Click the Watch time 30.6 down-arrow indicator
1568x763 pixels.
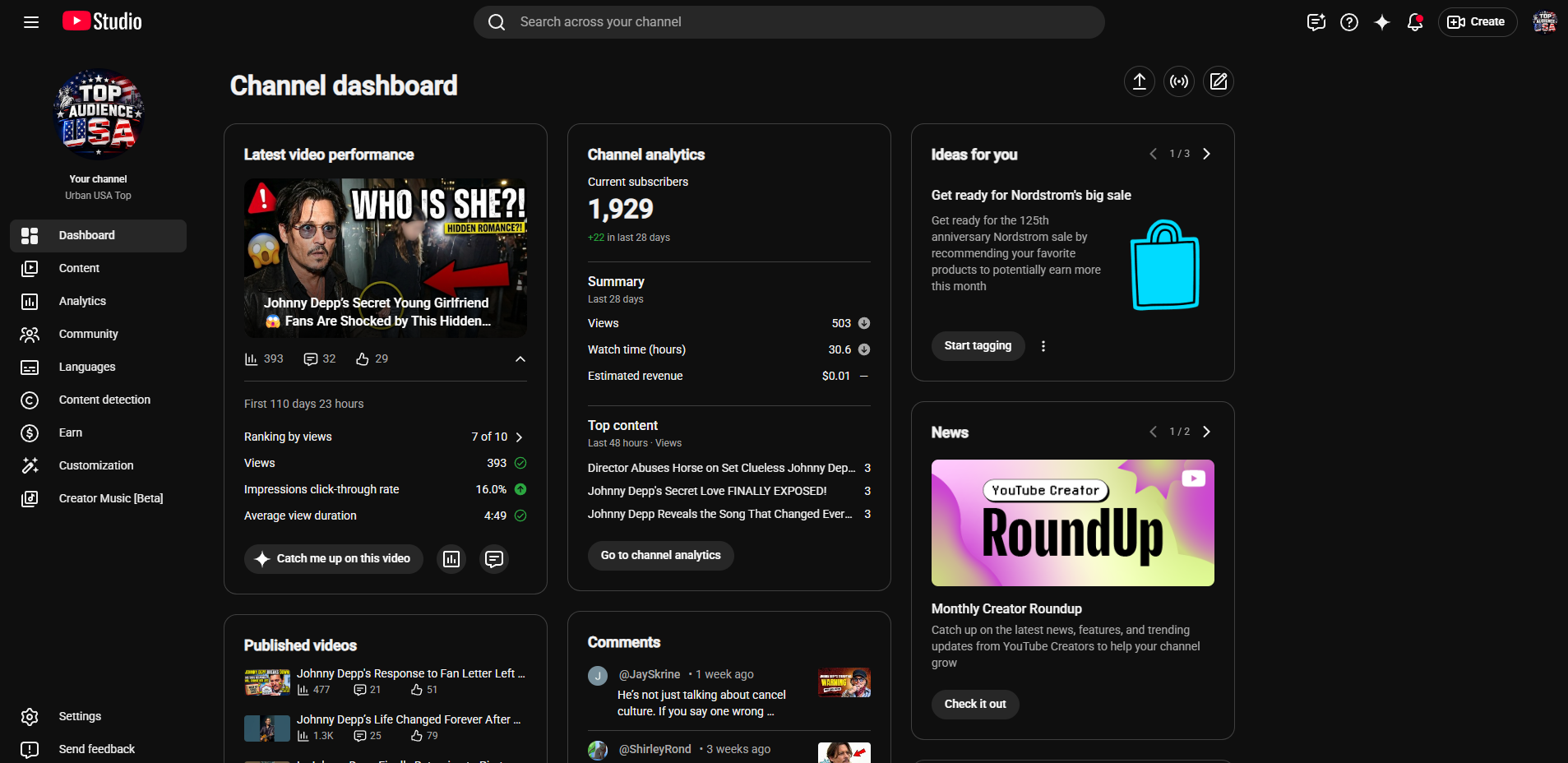click(864, 349)
